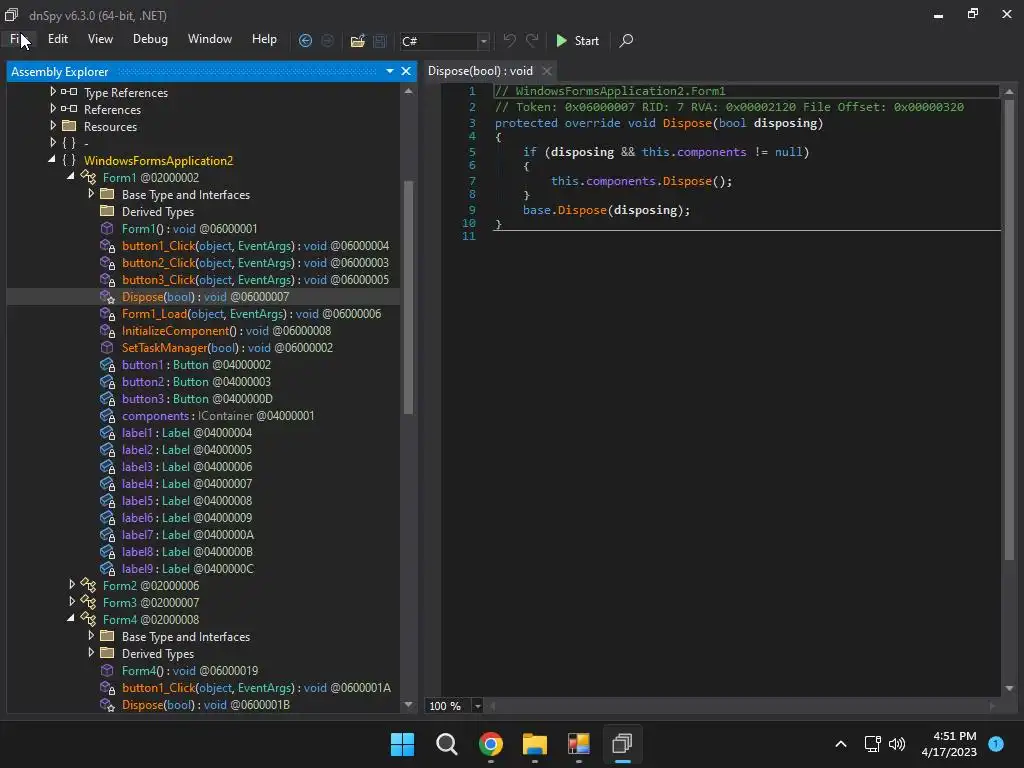The width and height of the screenshot is (1024, 768).
Task: Click the code editor vertical scrollbar
Action: [x=1009, y=330]
